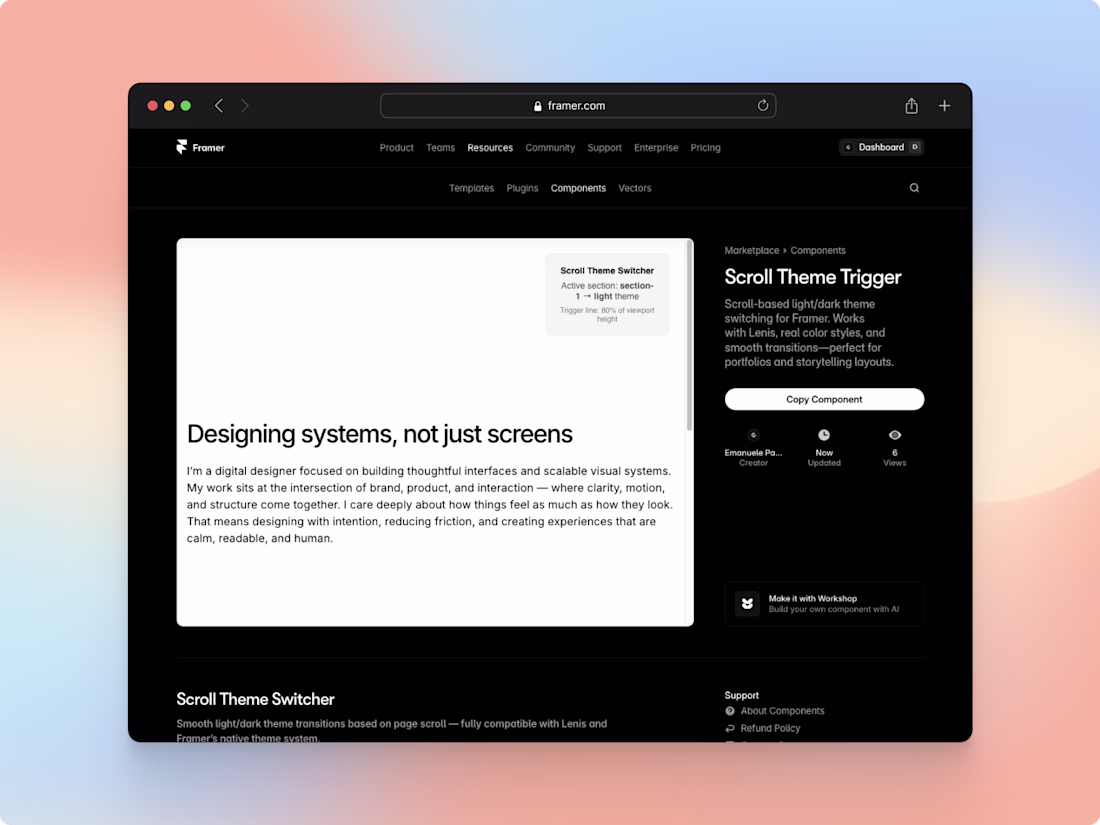Click the Scroll Theme Switcher info card
This screenshot has width=1100, height=825.
[607, 294]
